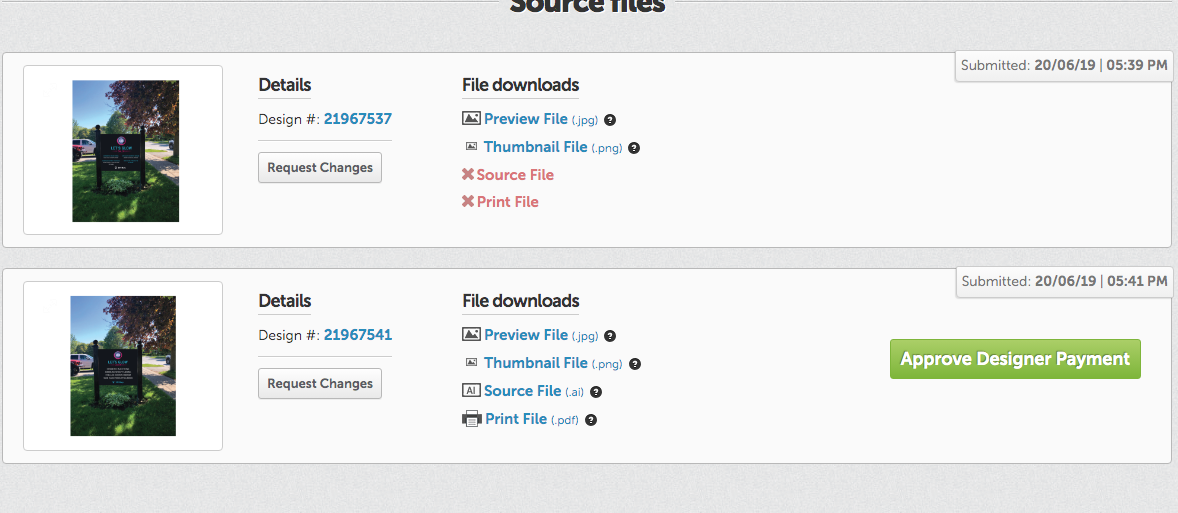Click help icon beside second Thumbnail File
The height and width of the screenshot is (513, 1178).
[634, 364]
